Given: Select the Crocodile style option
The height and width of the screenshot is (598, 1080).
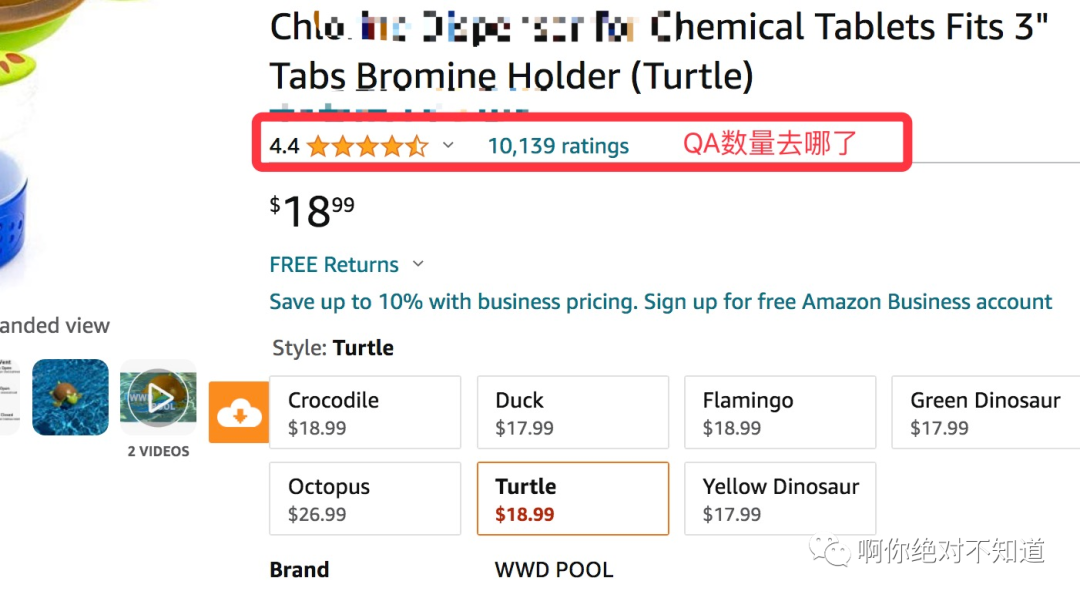Looking at the screenshot, I should [x=365, y=412].
